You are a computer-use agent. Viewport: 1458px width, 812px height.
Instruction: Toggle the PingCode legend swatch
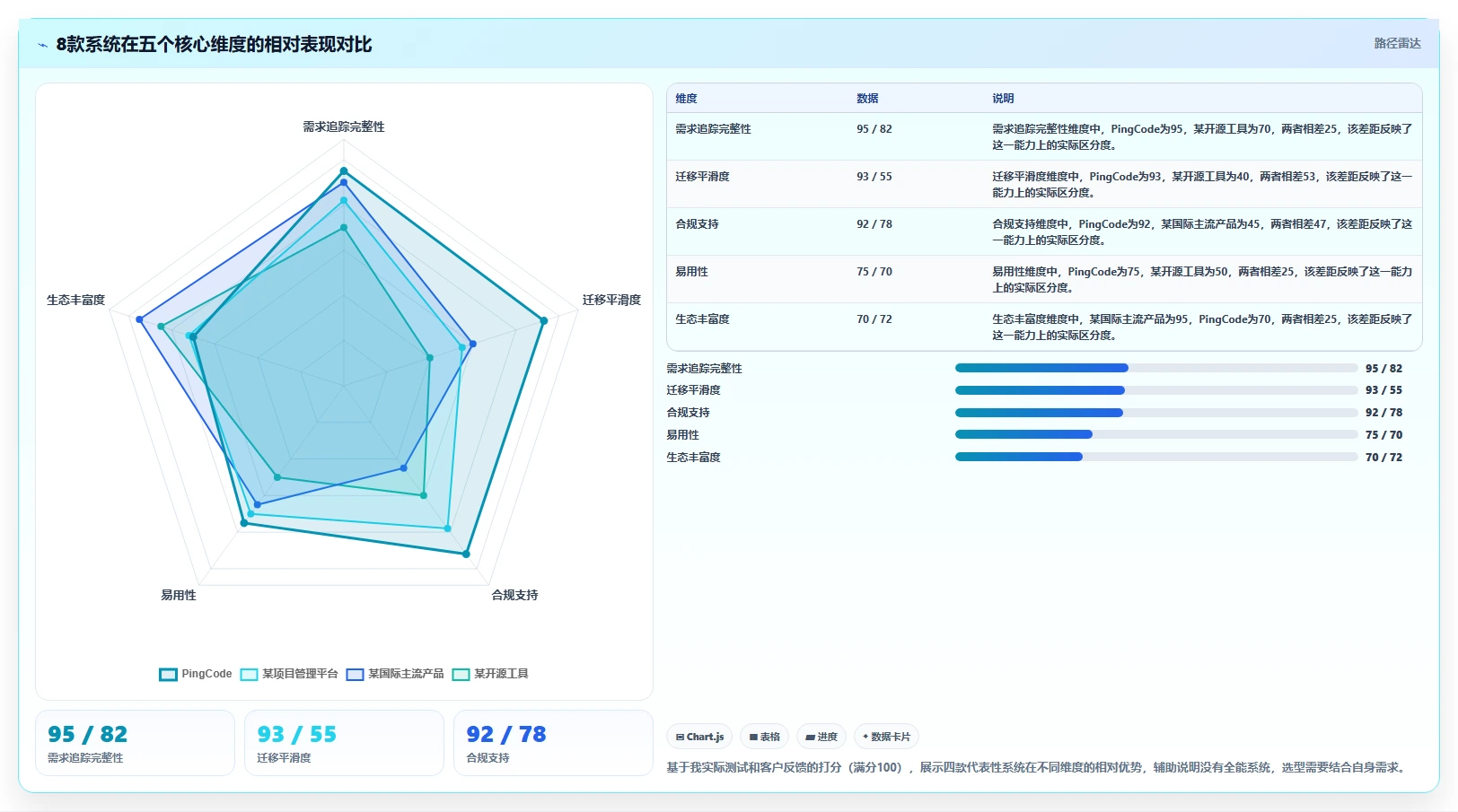168,675
